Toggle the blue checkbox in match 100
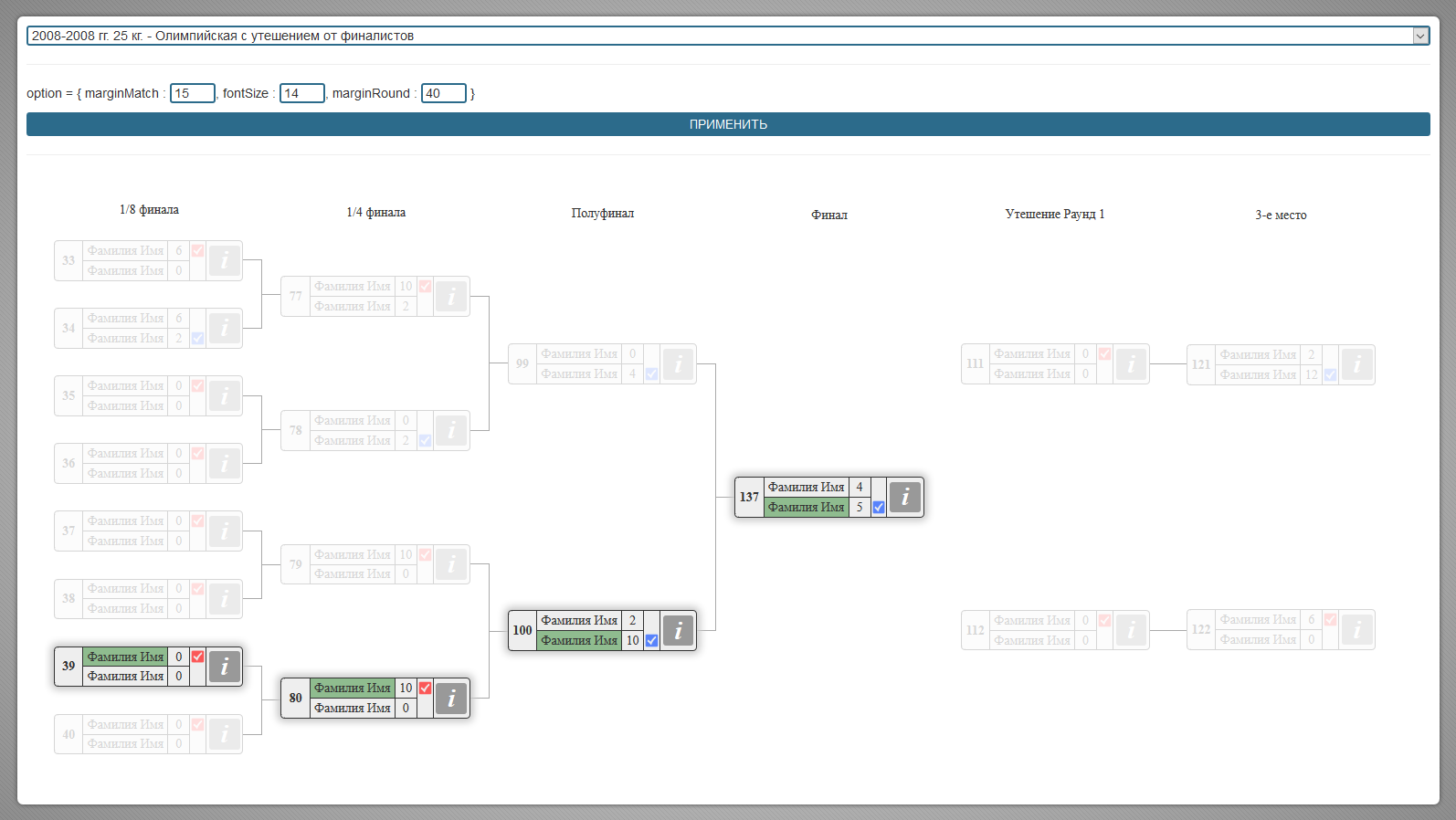The width and height of the screenshot is (1456, 820). 652,641
